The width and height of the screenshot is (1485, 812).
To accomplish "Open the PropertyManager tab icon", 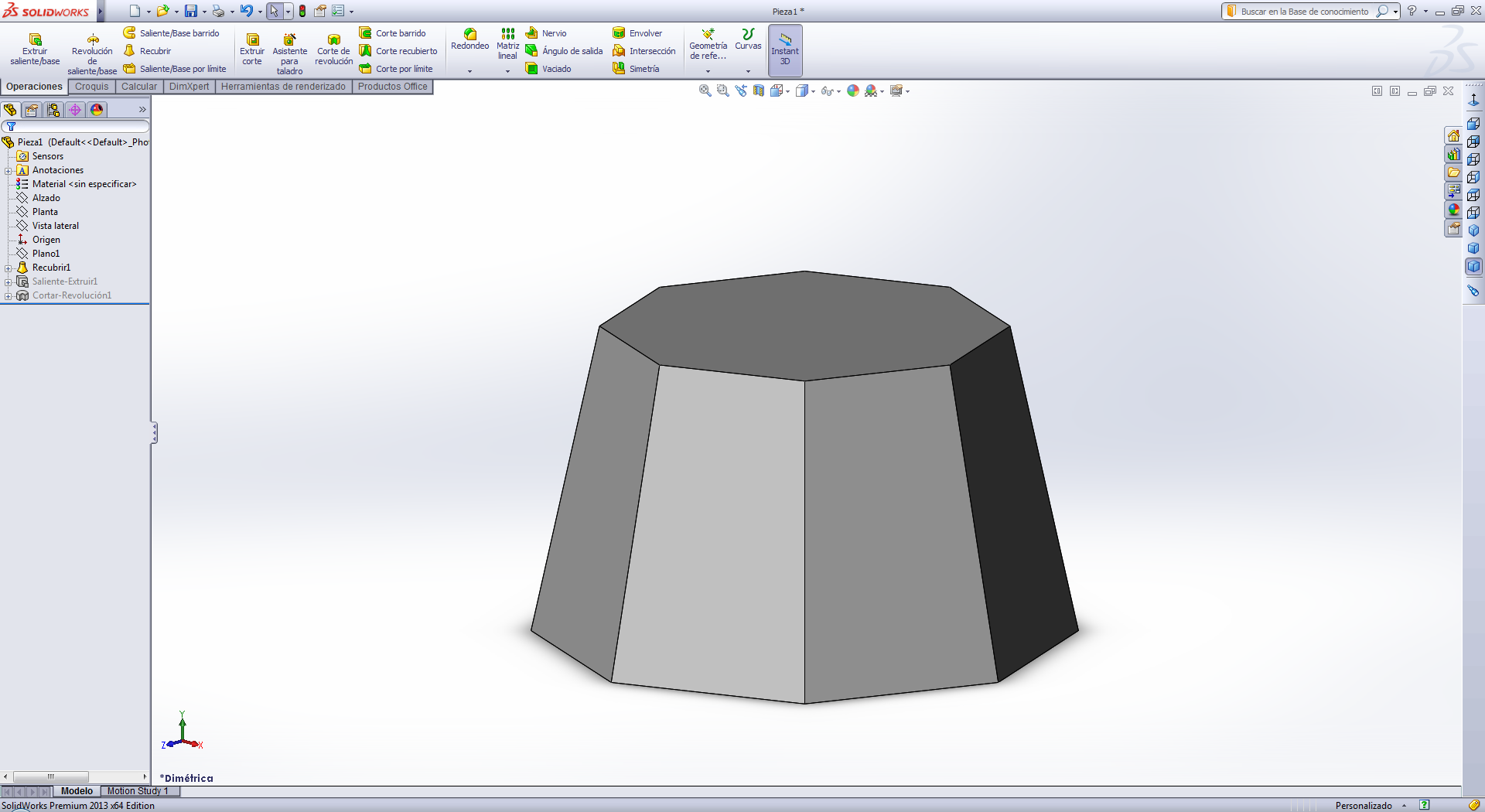I will pyautogui.click(x=32, y=110).
